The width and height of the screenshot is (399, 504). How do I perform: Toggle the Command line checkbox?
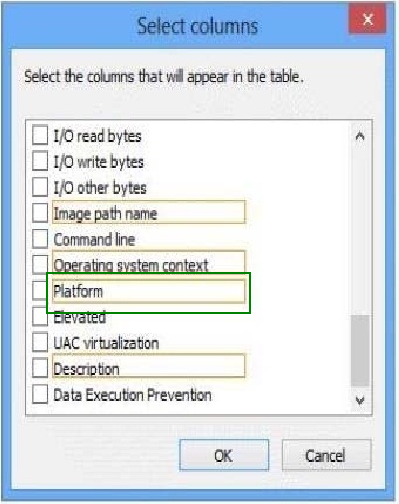pyautogui.click(x=40, y=239)
